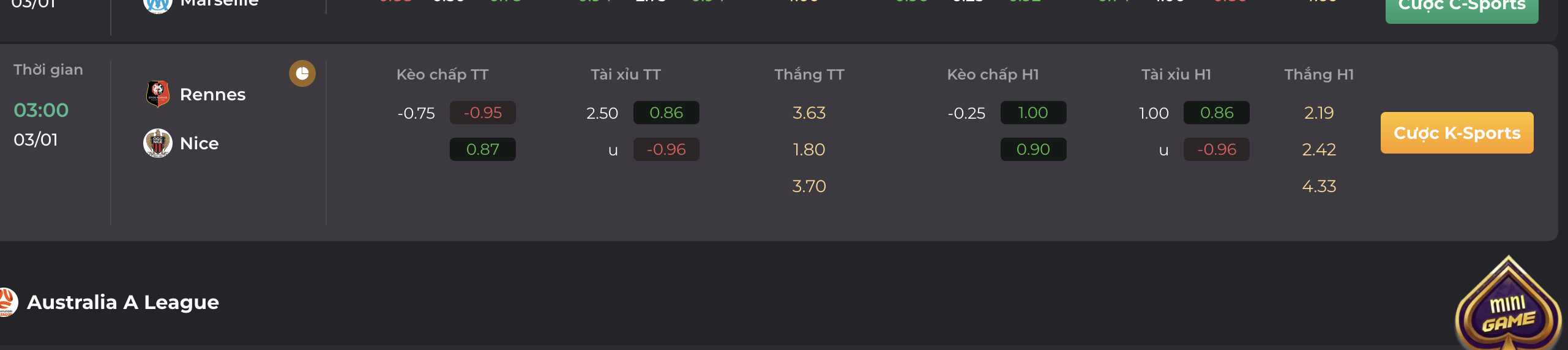Click the Australia A League logo
Viewport: 1568px width, 350px height.
point(8,302)
